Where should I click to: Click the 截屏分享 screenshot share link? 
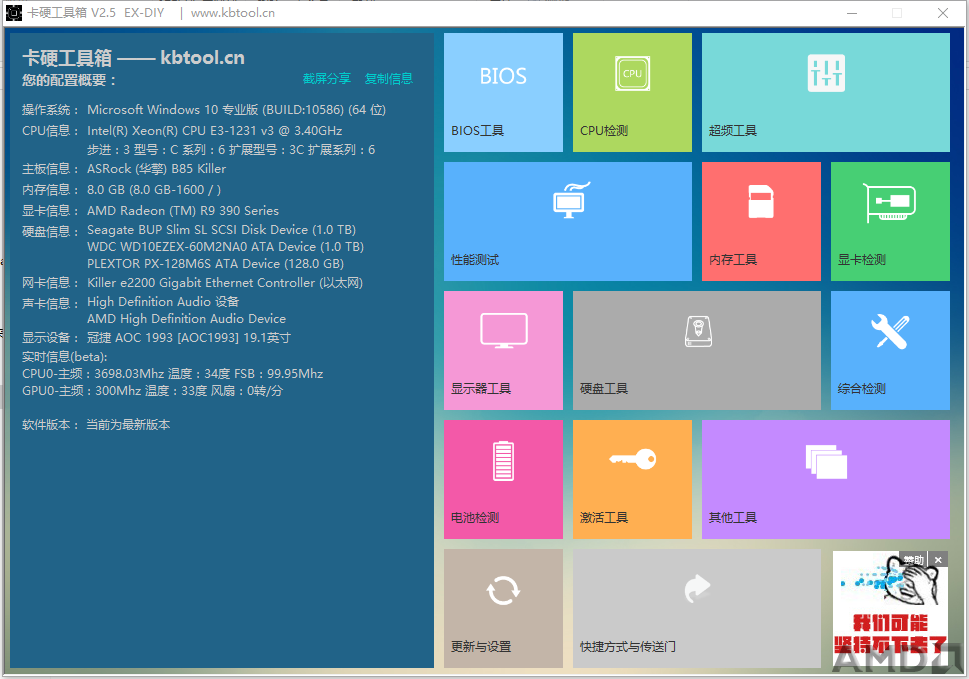tap(326, 78)
